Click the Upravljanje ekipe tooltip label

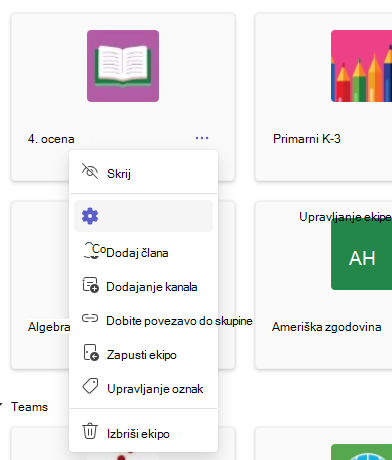click(345, 217)
